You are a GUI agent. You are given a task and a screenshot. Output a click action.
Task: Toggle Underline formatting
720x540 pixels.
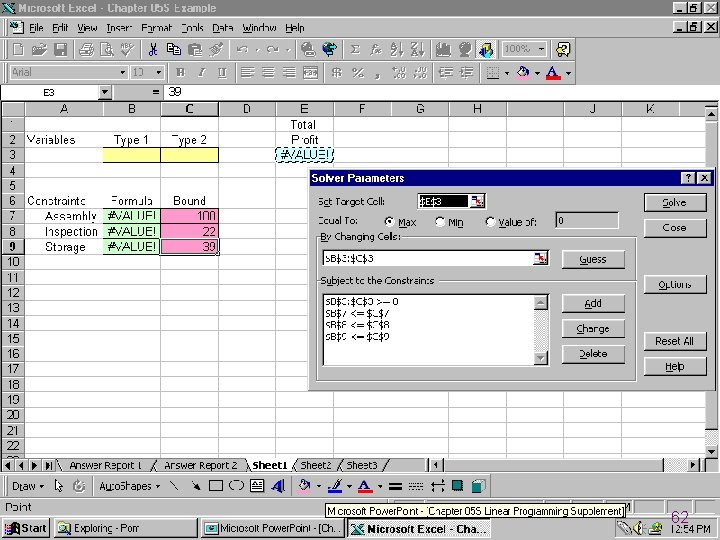point(222,73)
